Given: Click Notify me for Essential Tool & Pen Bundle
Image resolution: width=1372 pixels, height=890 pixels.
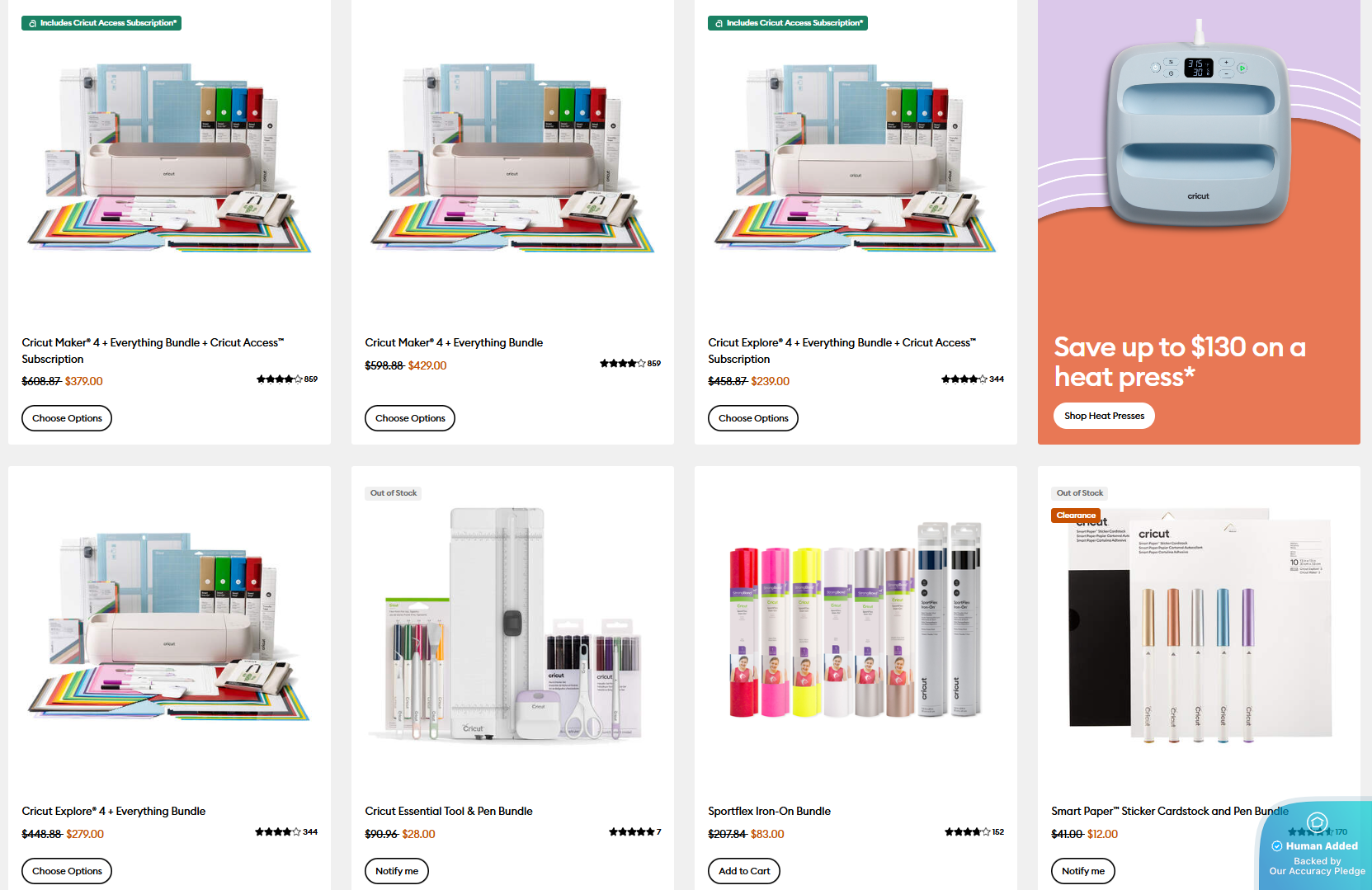Looking at the screenshot, I should [397, 871].
